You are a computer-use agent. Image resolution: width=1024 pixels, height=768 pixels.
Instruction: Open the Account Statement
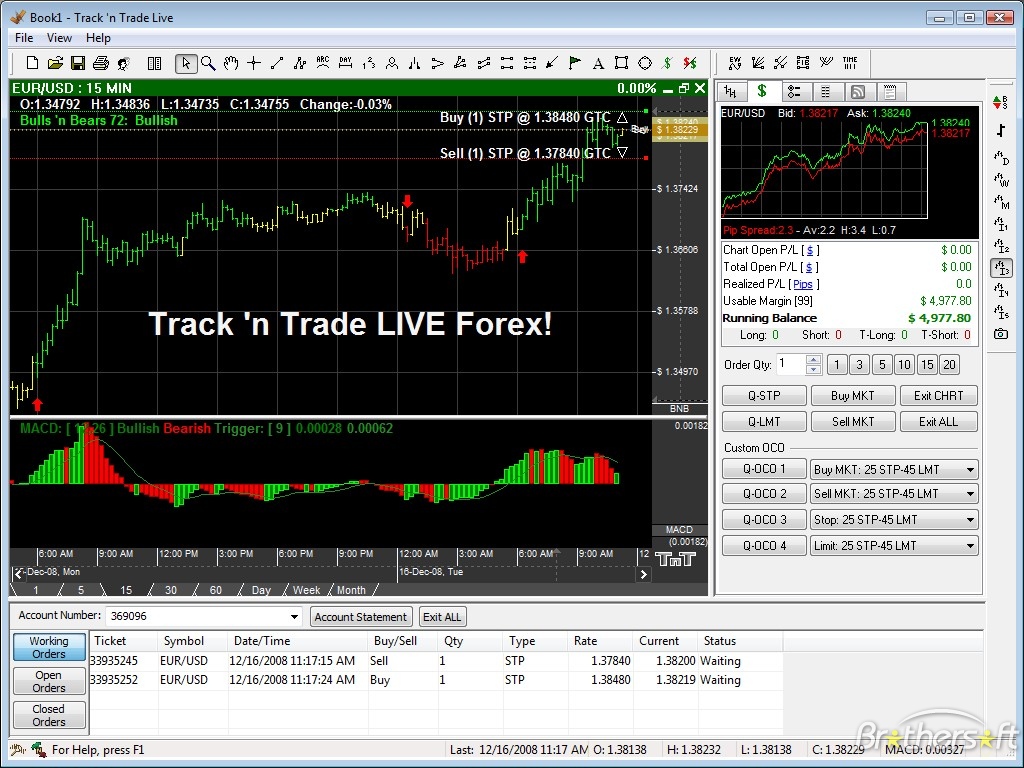point(360,617)
